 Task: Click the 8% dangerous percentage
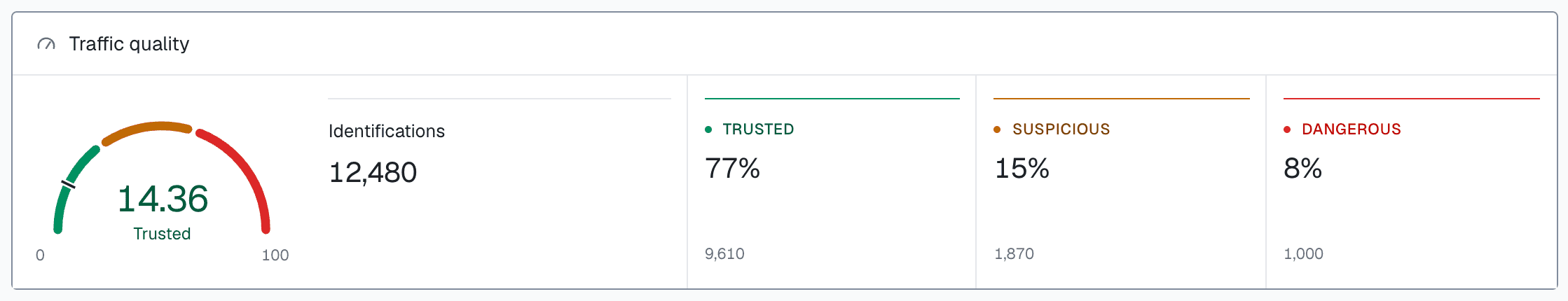tap(1302, 169)
